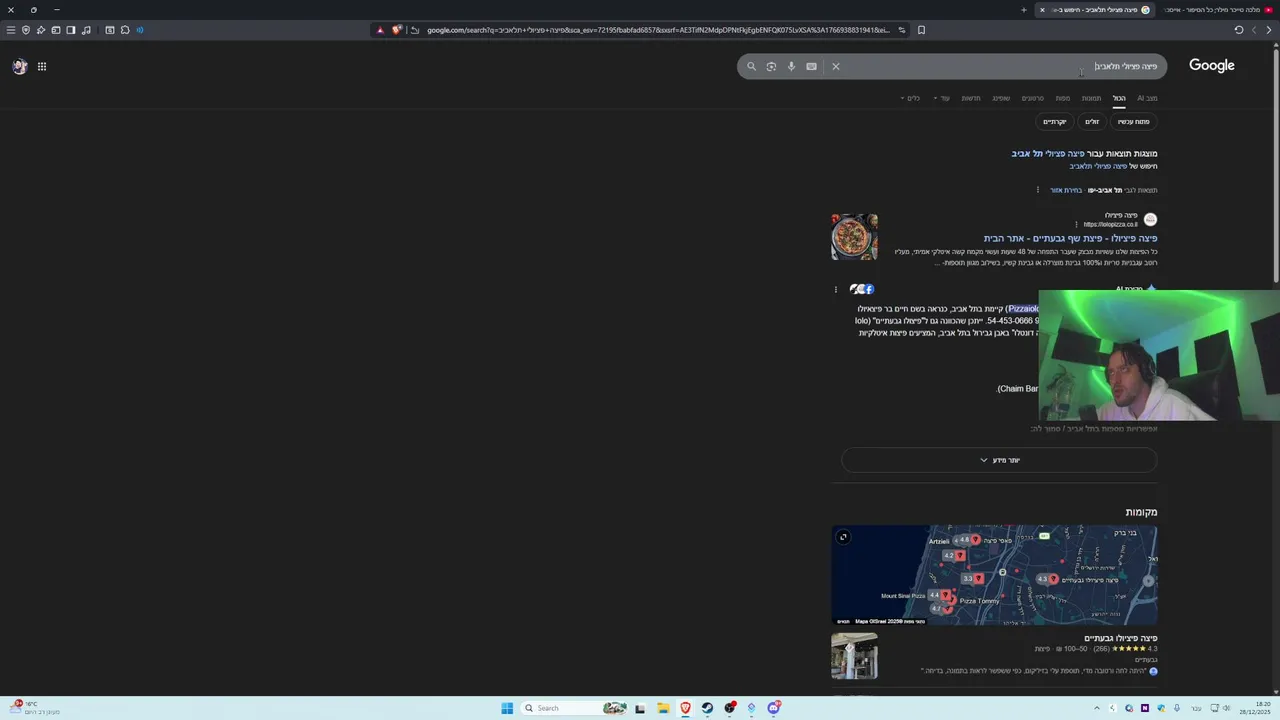Screen dimensions: 1280x720
Task: Expand the more info button (יותר מידע)
Action: pyautogui.click(x=999, y=460)
